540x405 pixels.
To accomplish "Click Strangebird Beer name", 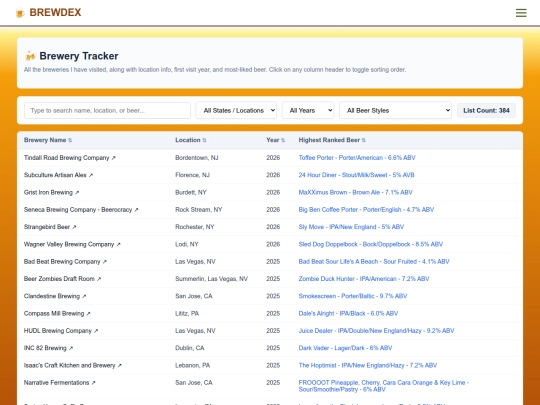I will click(47, 227).
